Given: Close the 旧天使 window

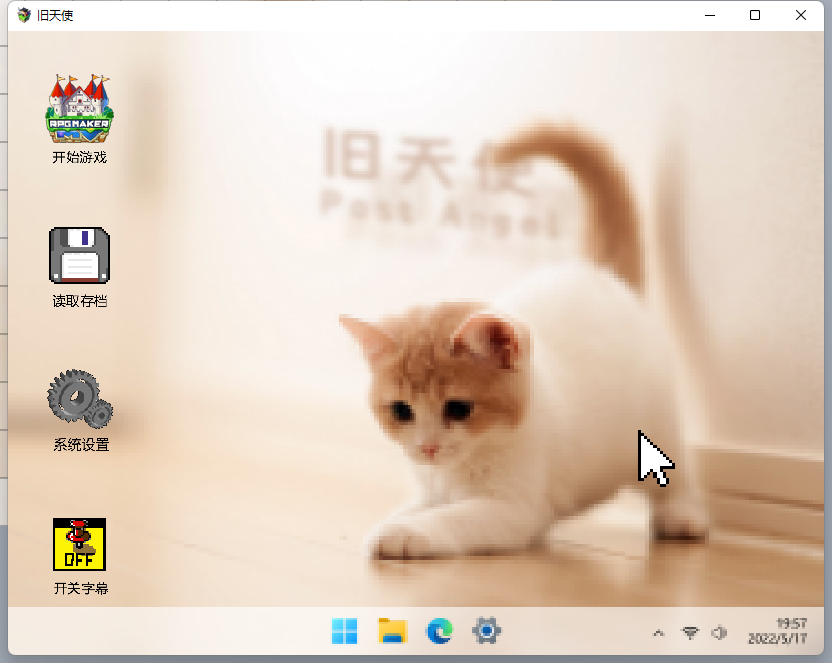Looking at the screenshot, I should point(801,15).
